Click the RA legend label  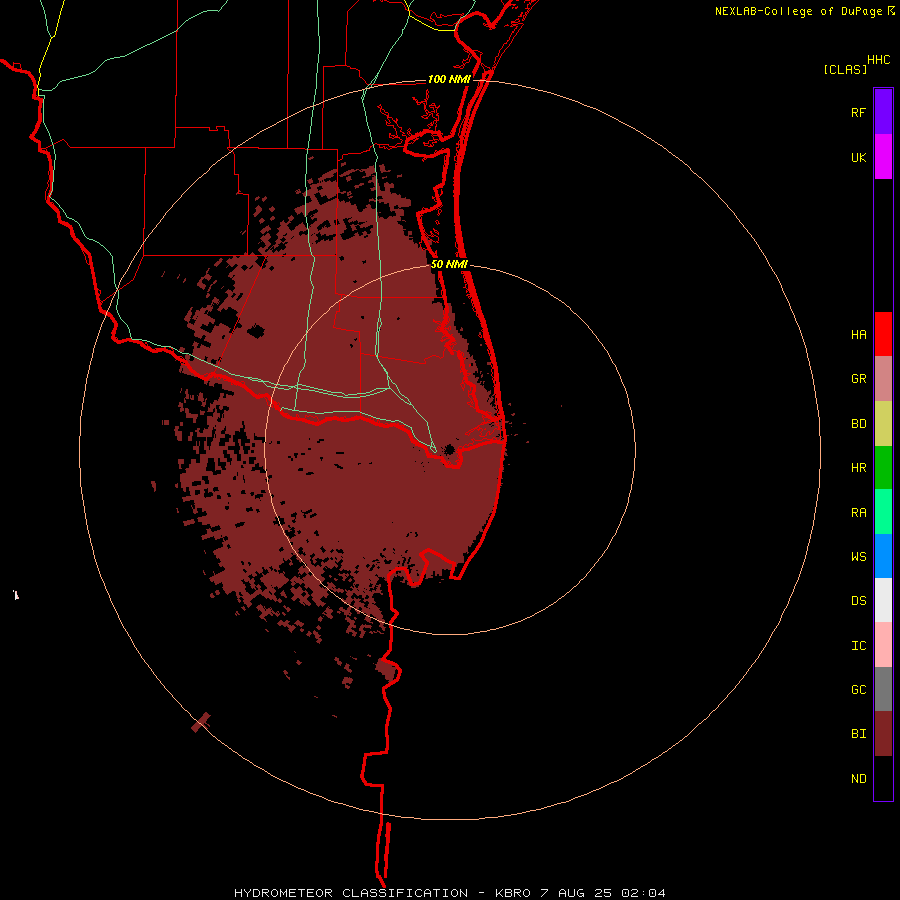(858, 513)
